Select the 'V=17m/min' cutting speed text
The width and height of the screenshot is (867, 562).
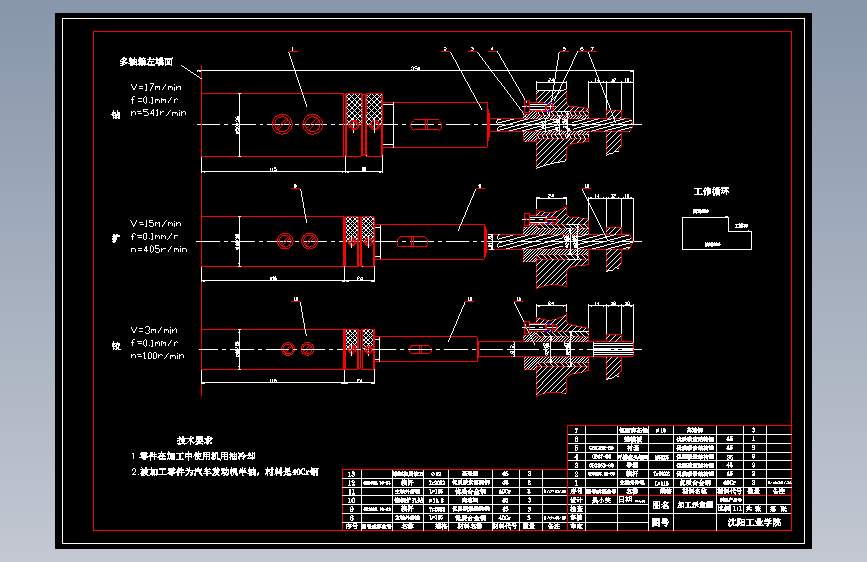(156, 87)
